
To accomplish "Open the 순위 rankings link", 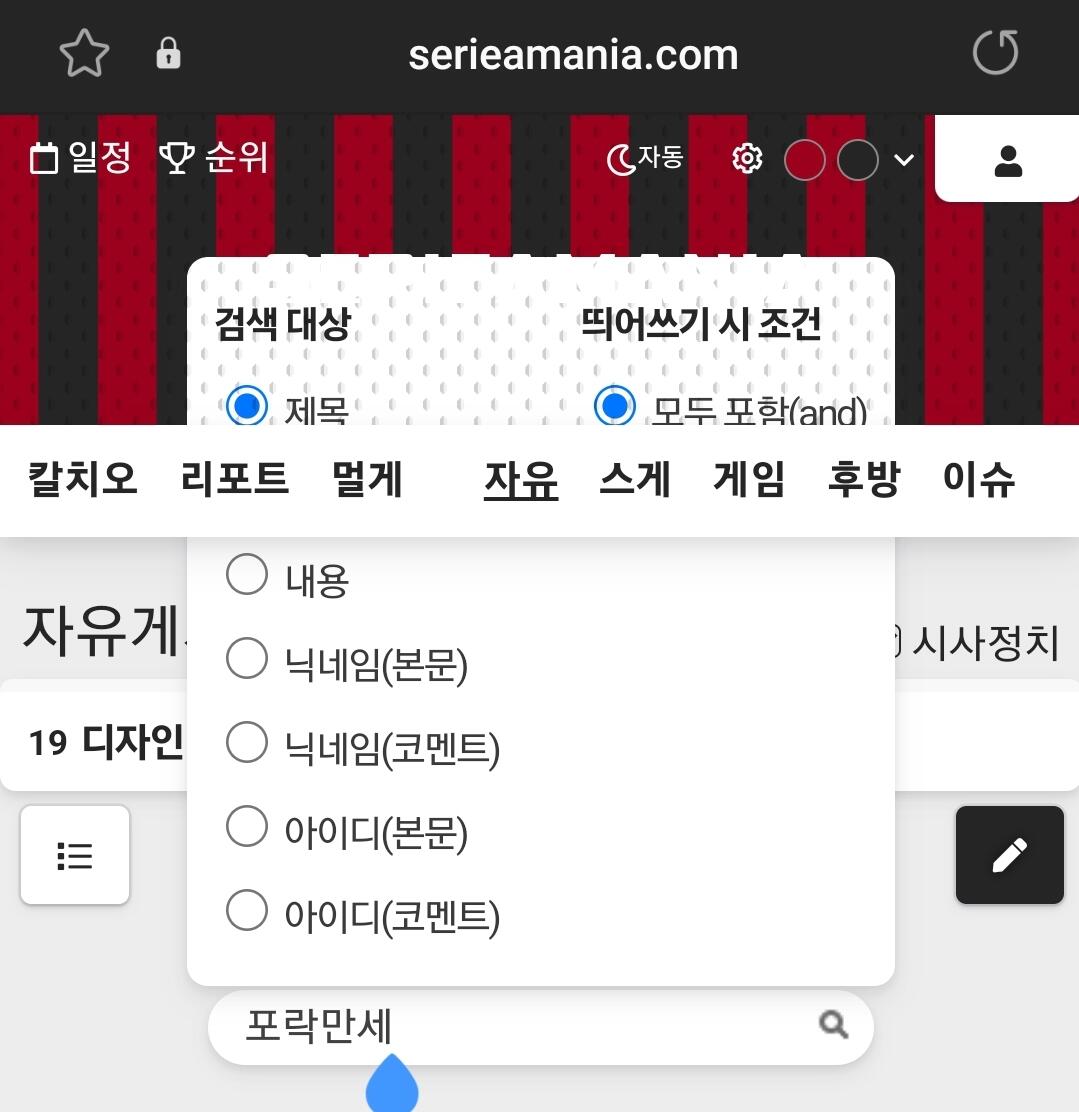I will pyautogui.click(x=214, y=157).
